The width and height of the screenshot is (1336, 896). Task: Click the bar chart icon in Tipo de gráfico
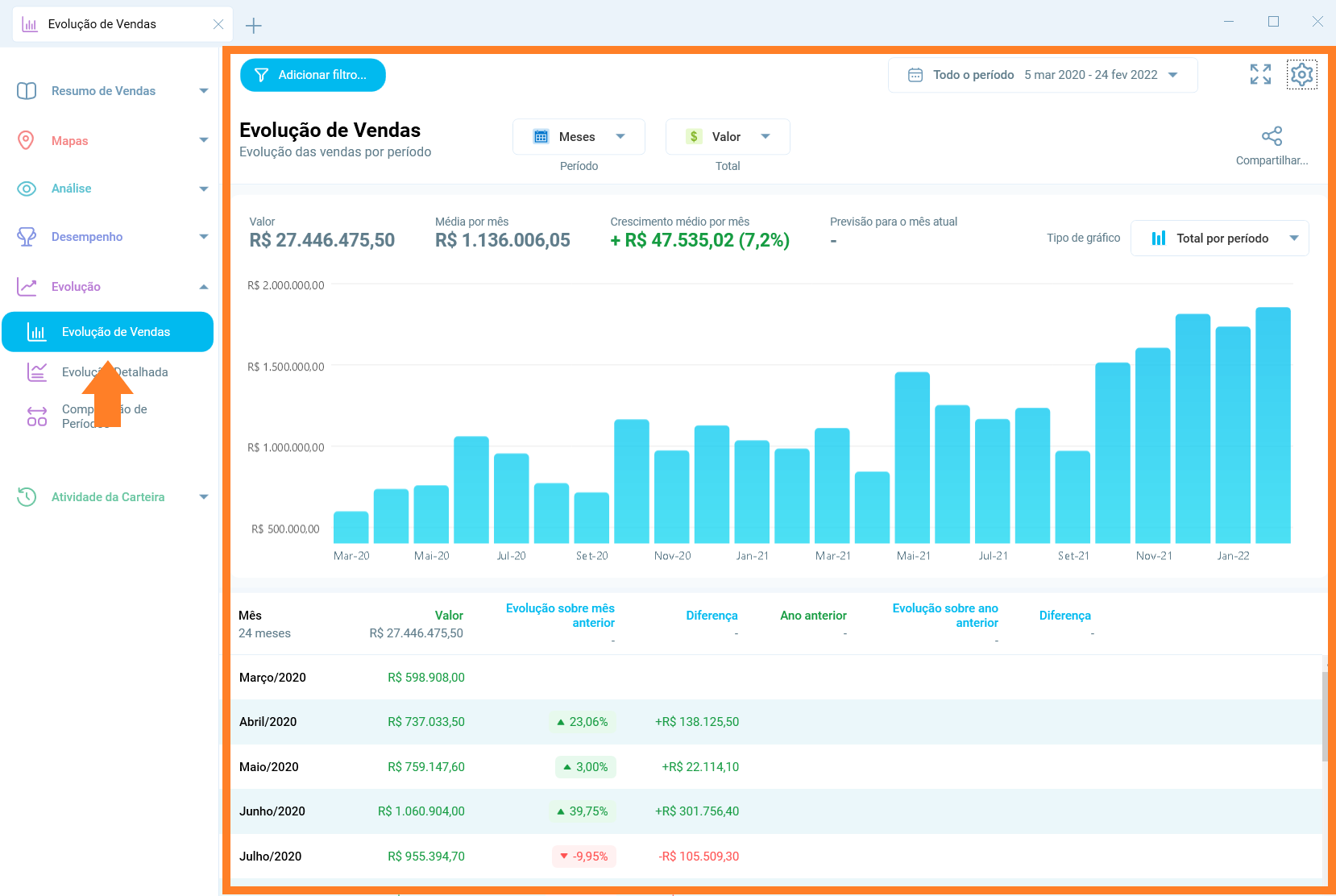coord(1159,238)
